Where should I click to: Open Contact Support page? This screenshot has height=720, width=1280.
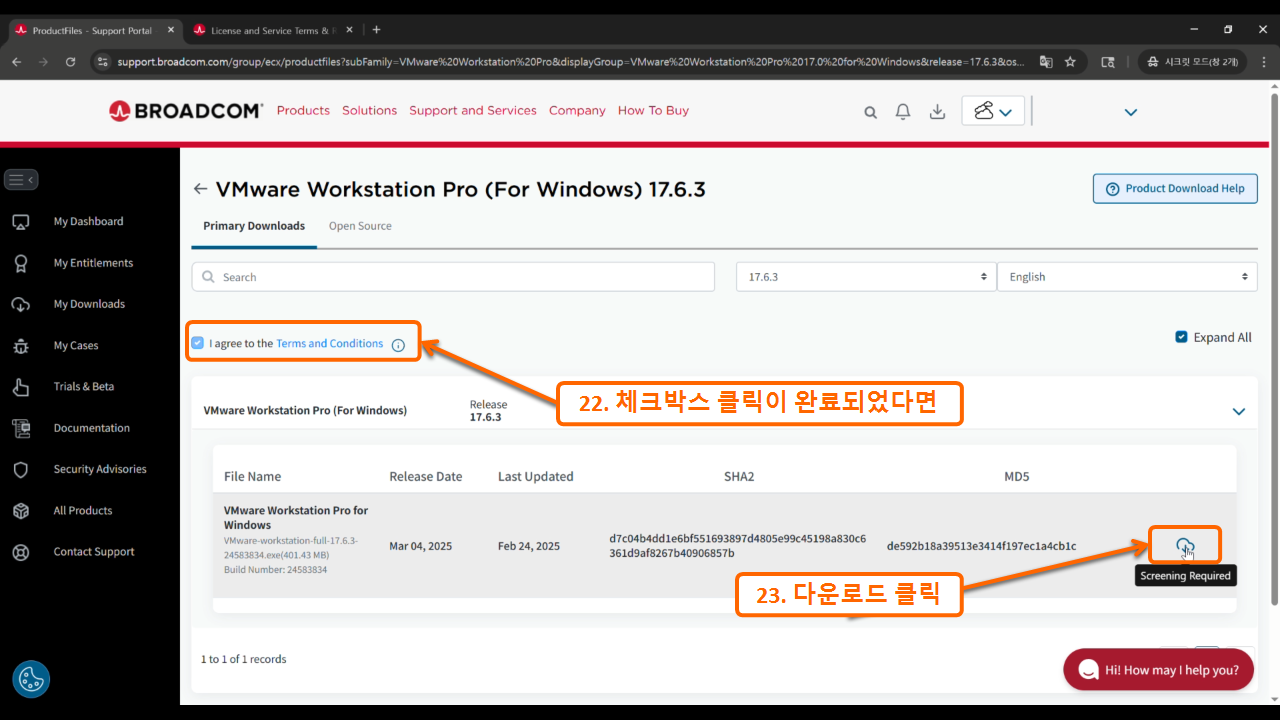pyautogui.click(x=94, y=552)
